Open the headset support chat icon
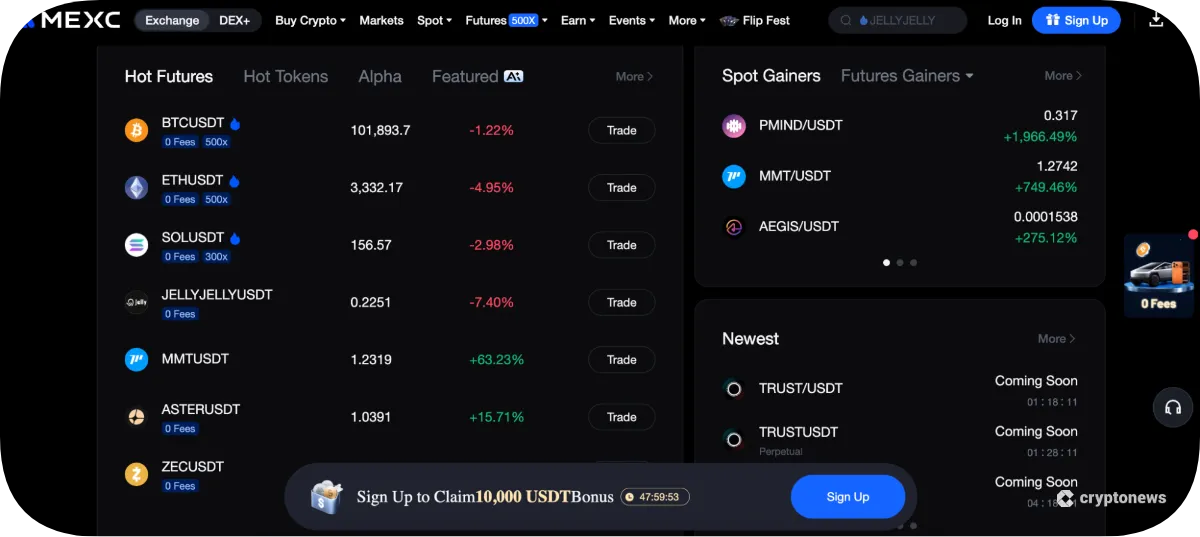1200x537 pixels. coord(1173,407)
